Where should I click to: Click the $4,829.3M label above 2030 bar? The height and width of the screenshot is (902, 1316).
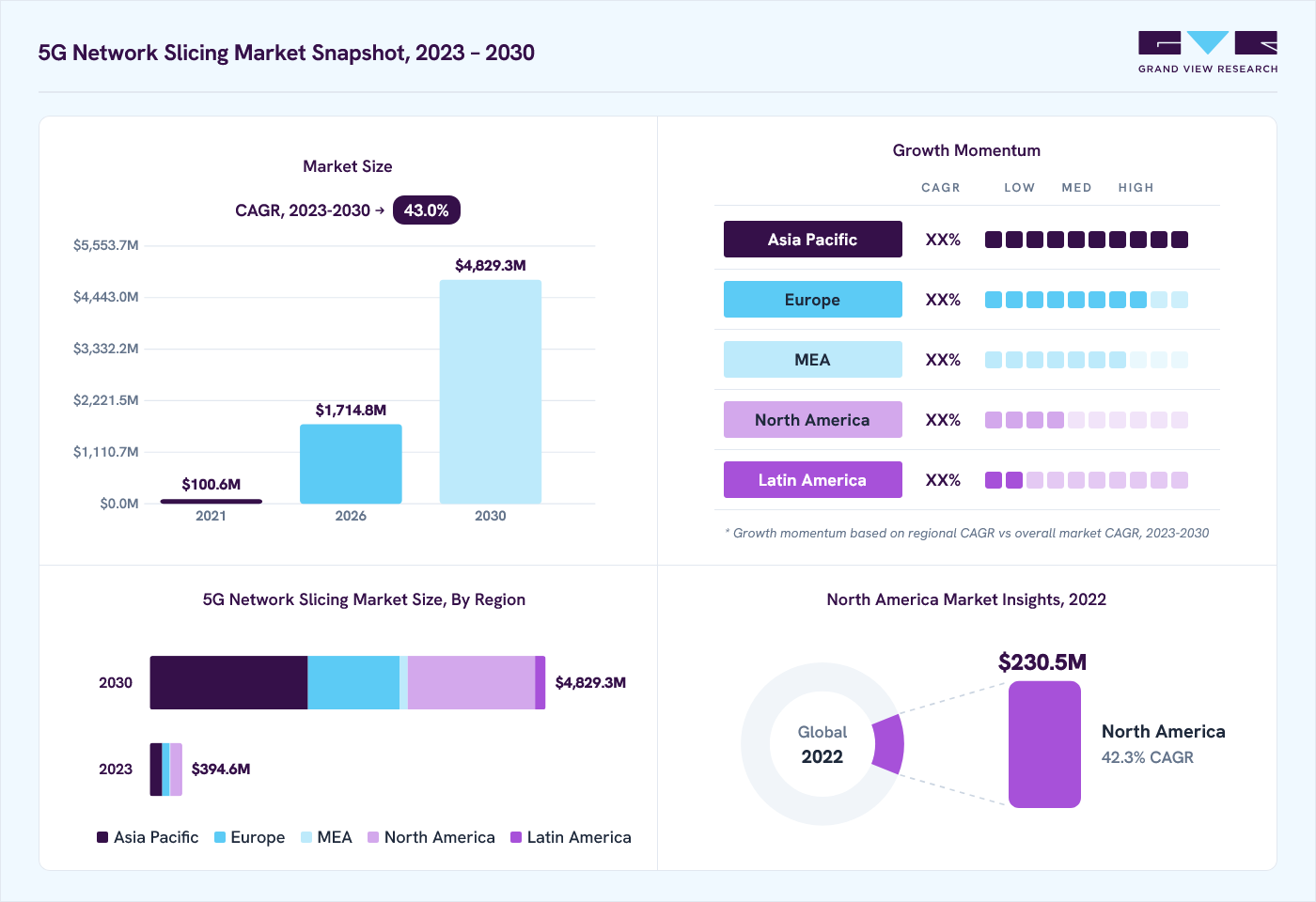(491, 265)
